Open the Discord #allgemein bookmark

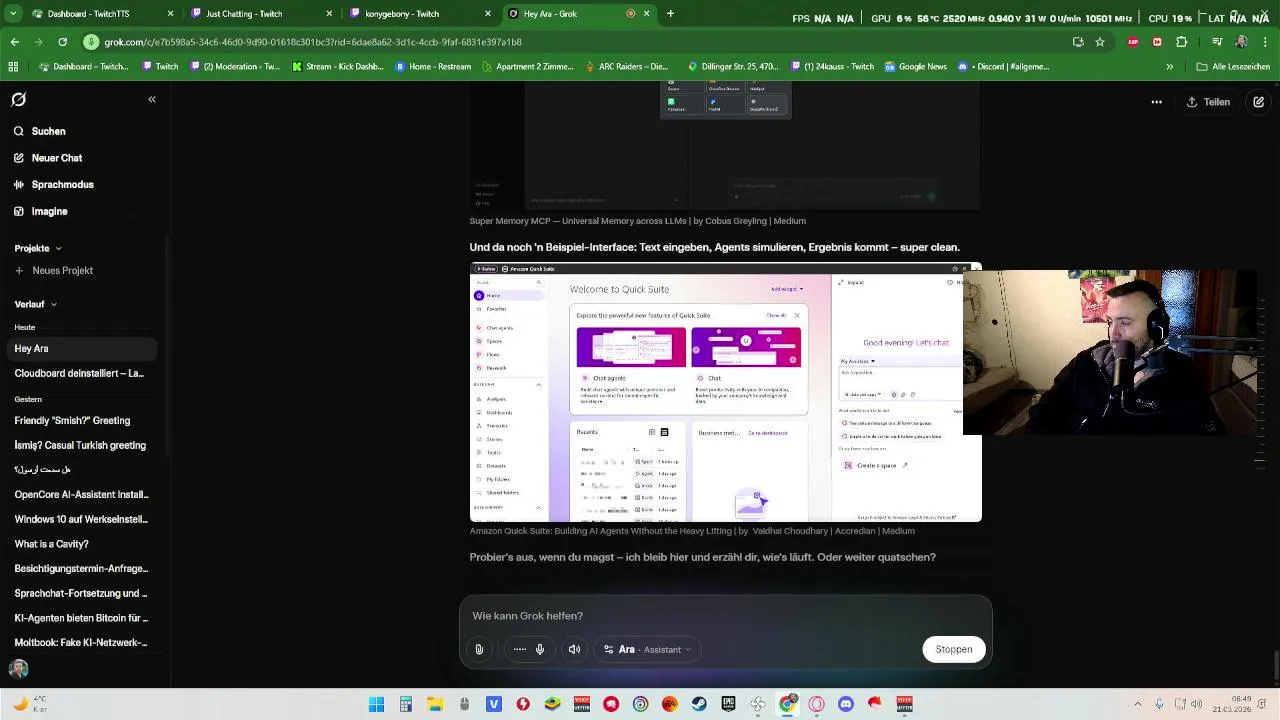pos(1004,67)
